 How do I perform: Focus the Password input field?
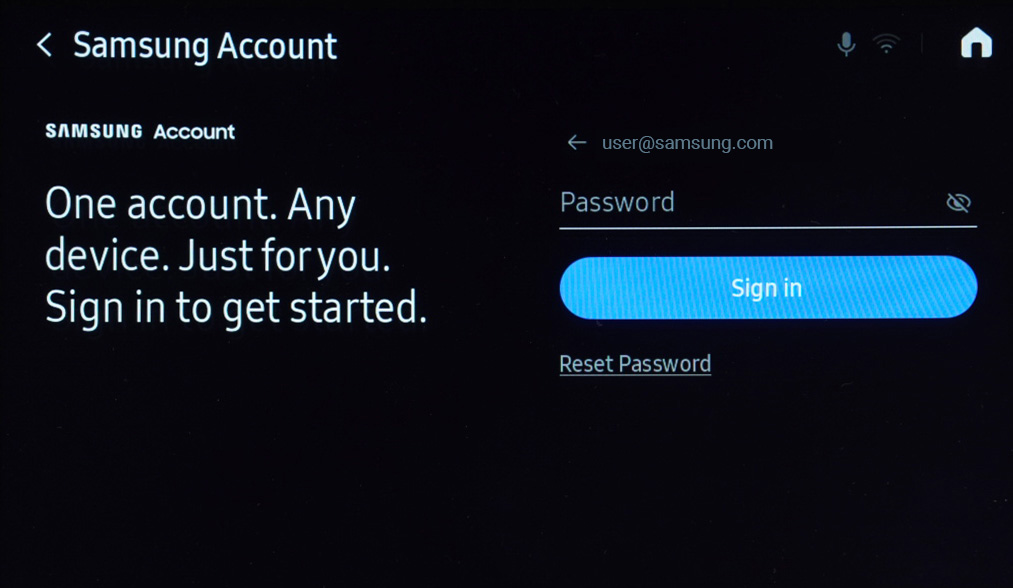pos(768,204)
